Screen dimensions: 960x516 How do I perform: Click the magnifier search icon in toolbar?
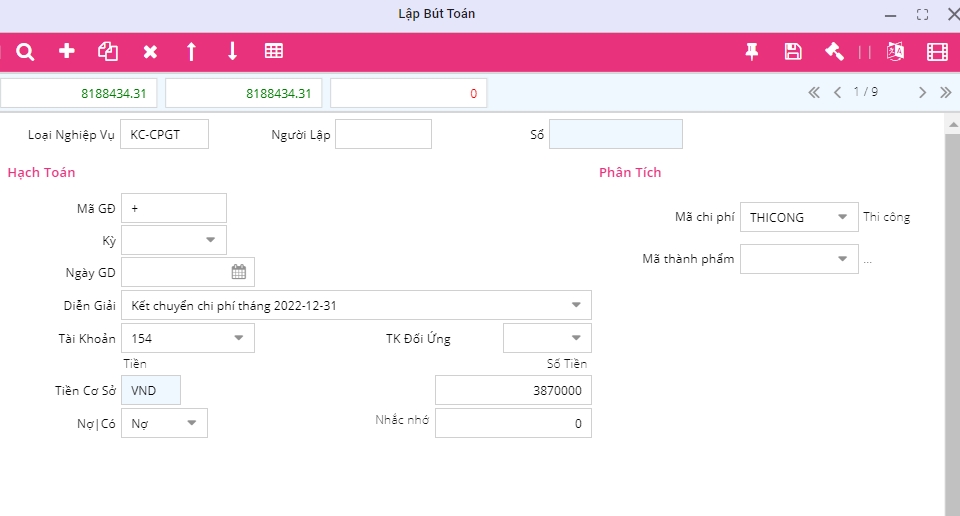pyautogui.click(x=26, y=51)
